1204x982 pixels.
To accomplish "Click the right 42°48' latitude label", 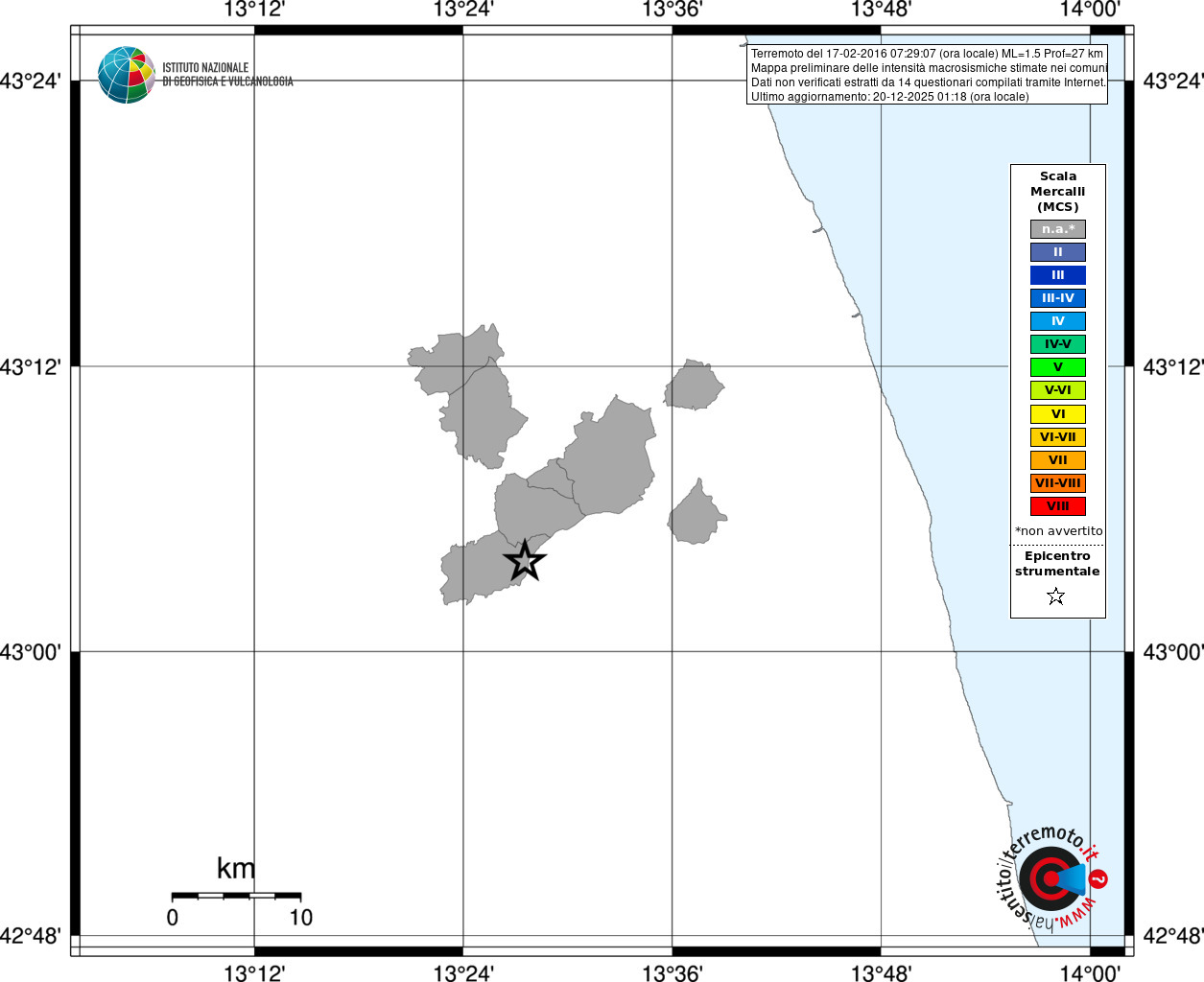I will 1172,935.
